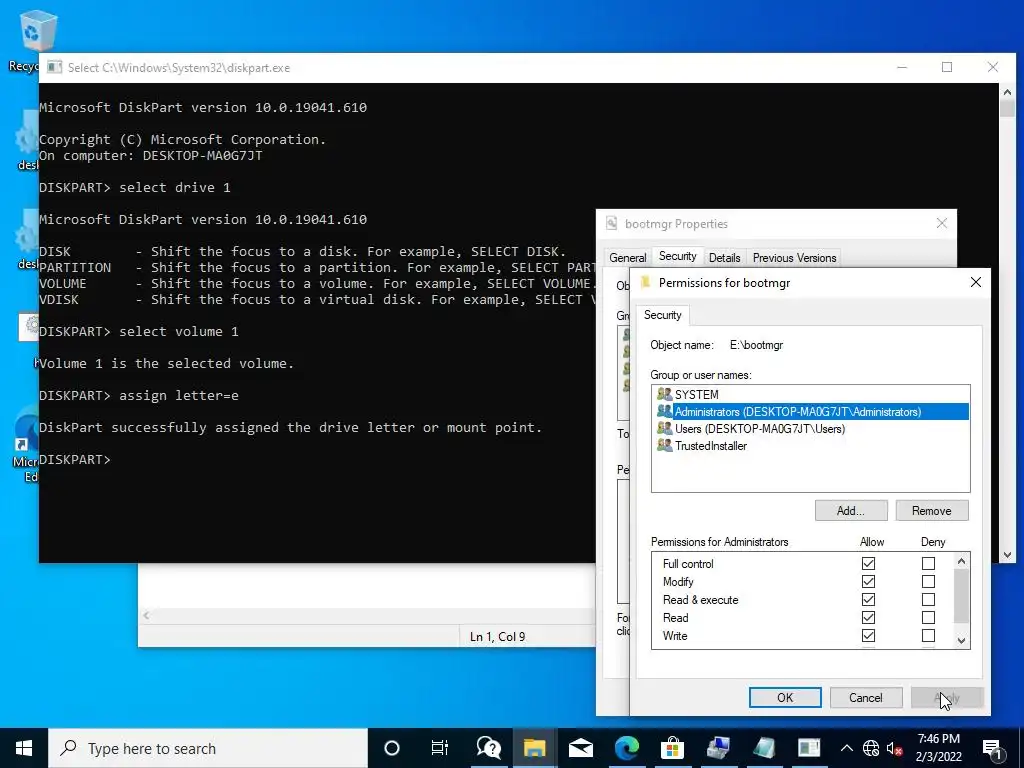The width and height of the screenshot is (1024, 768).
Task: Open the Windows Start menu
Action: point(24,748)
